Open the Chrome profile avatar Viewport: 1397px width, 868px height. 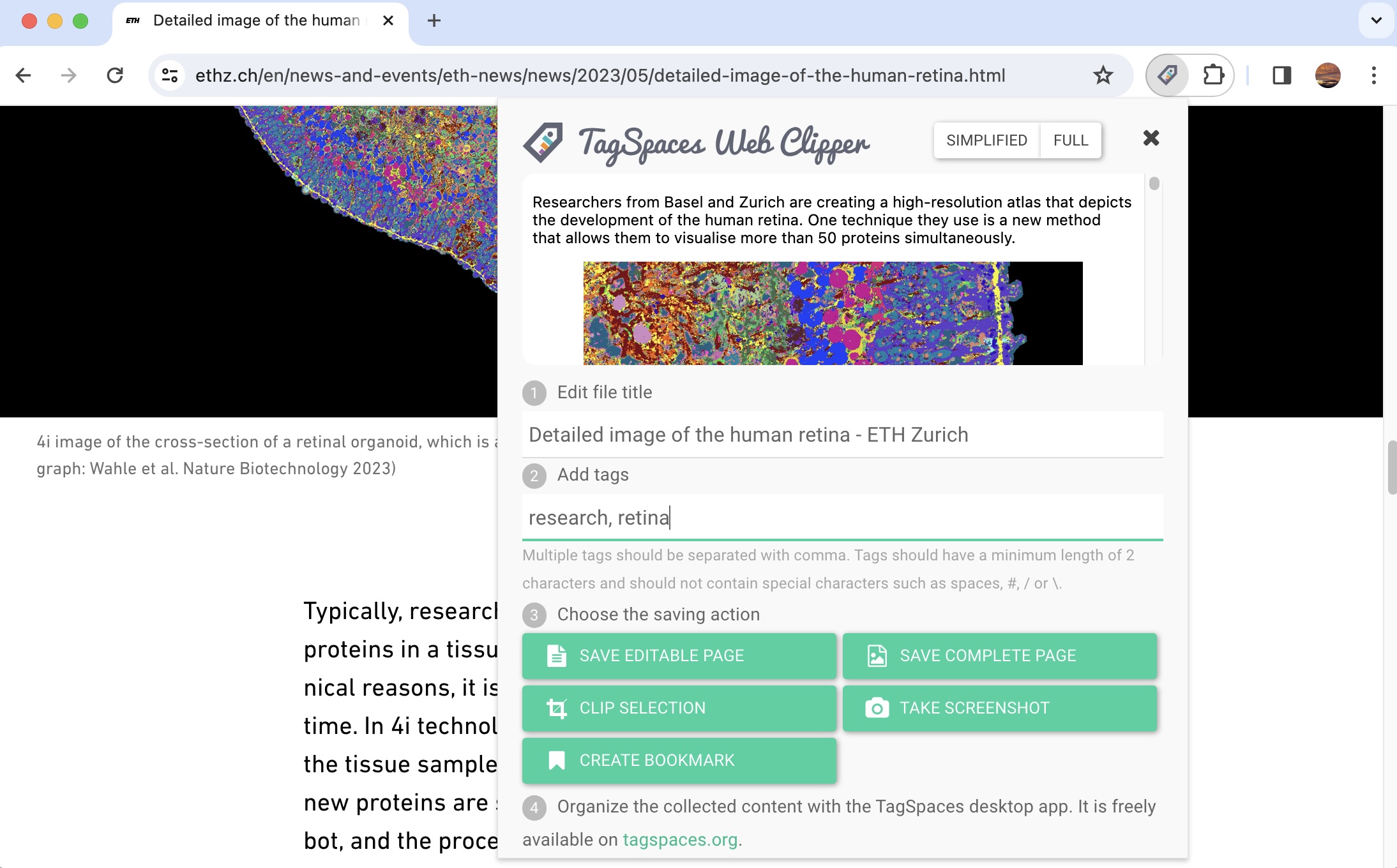click(x=1327, y=75)
